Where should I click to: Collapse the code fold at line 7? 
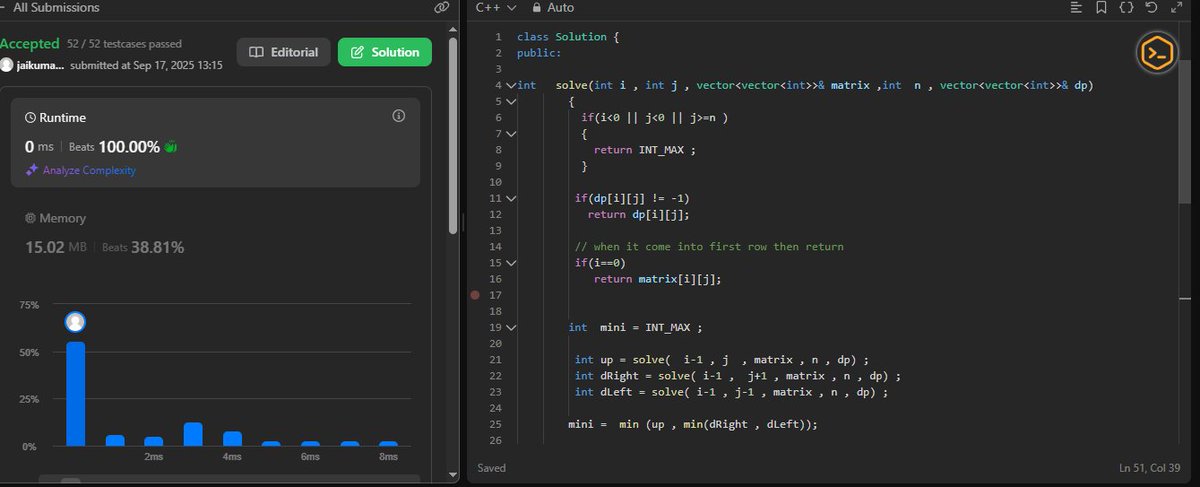(x=511, y=134)
